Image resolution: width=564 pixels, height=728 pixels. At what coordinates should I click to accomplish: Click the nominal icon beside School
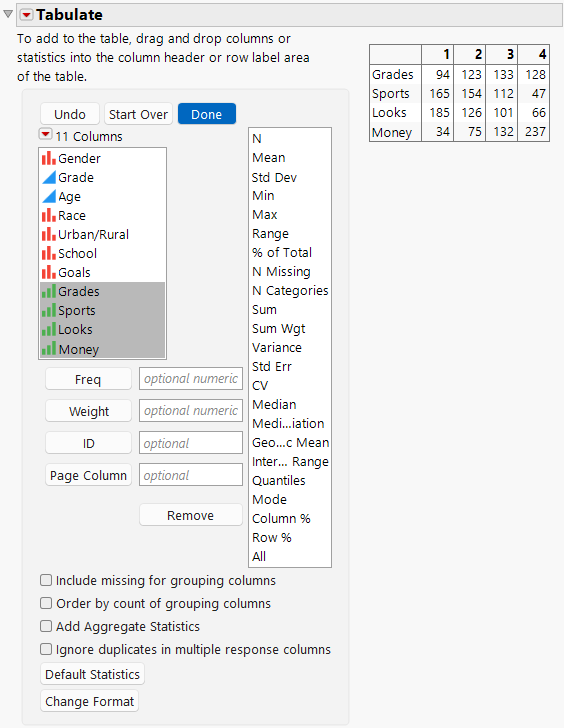point(48,254)
